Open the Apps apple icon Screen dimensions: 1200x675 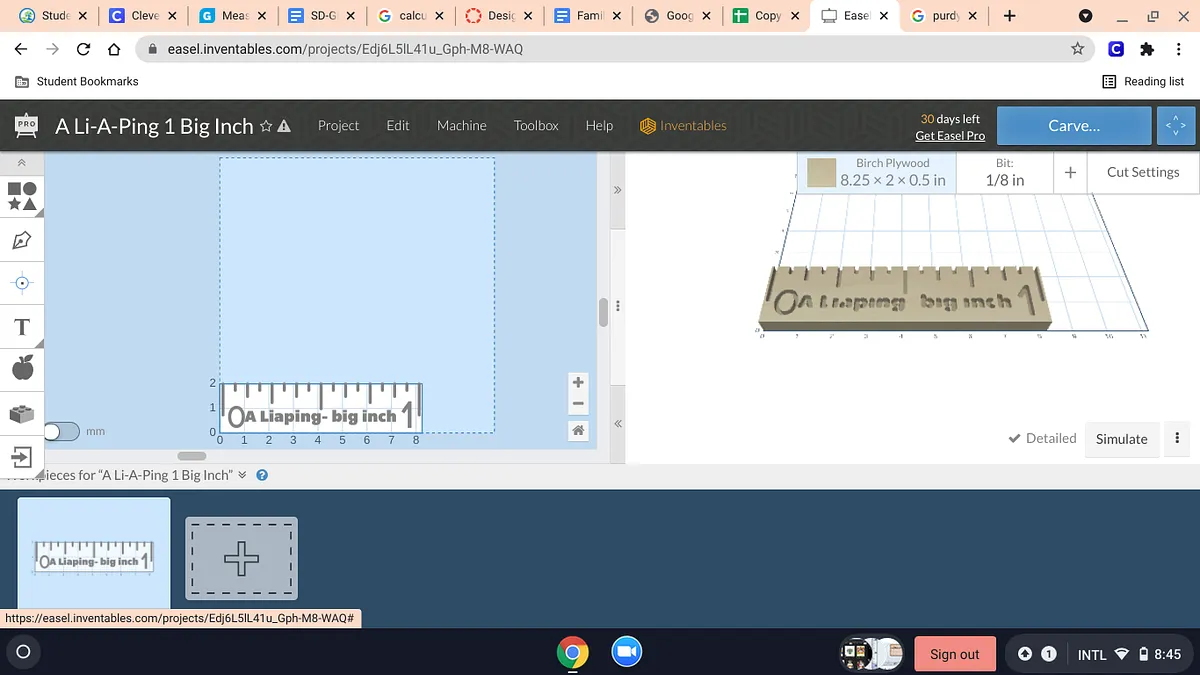tap(22, 369)
